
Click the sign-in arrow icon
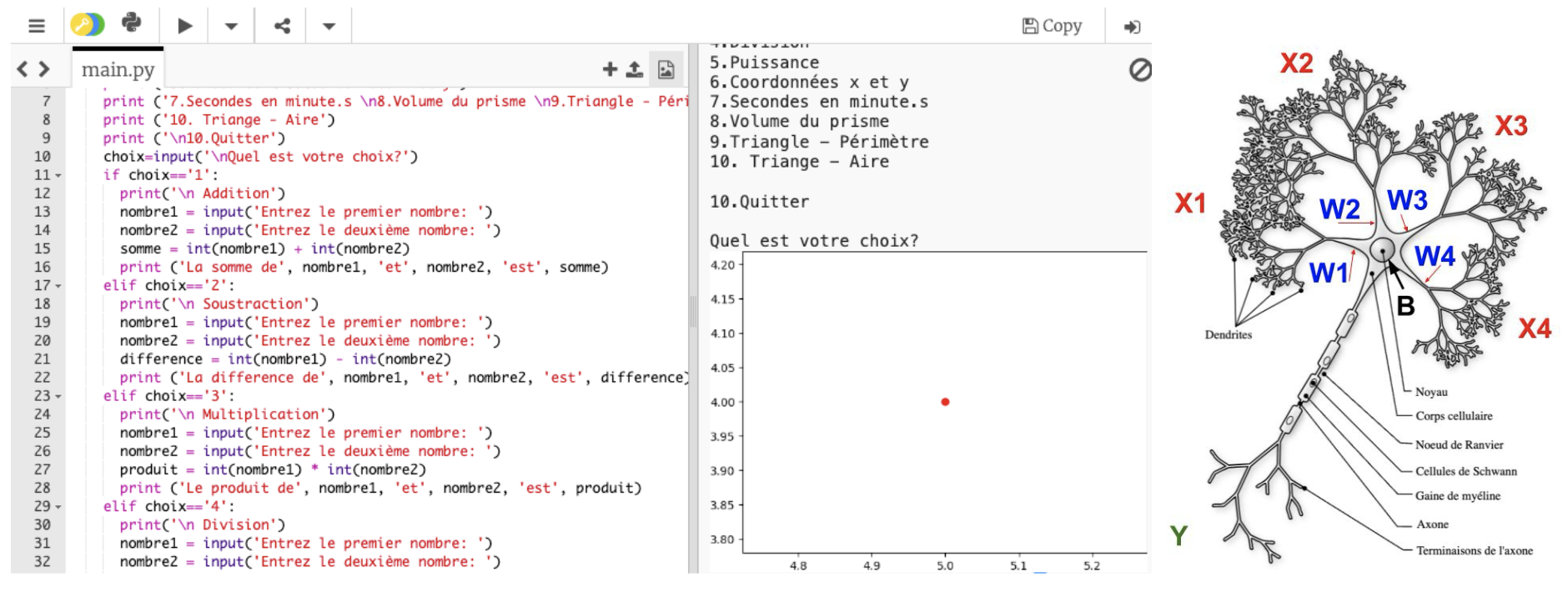point(1132,27)
